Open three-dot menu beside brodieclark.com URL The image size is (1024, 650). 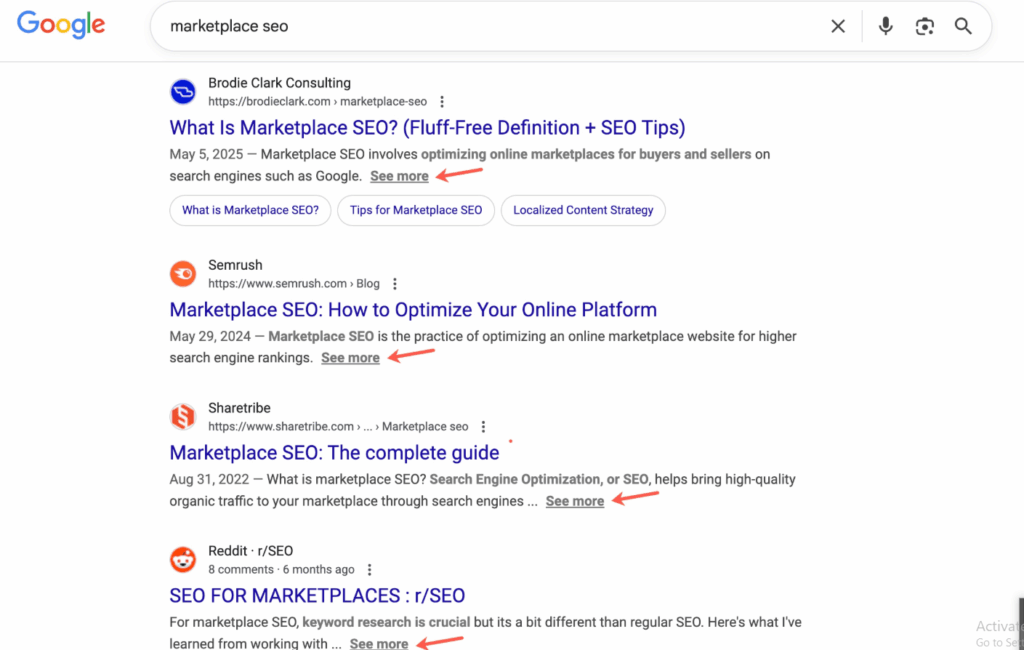click(442, 101)
